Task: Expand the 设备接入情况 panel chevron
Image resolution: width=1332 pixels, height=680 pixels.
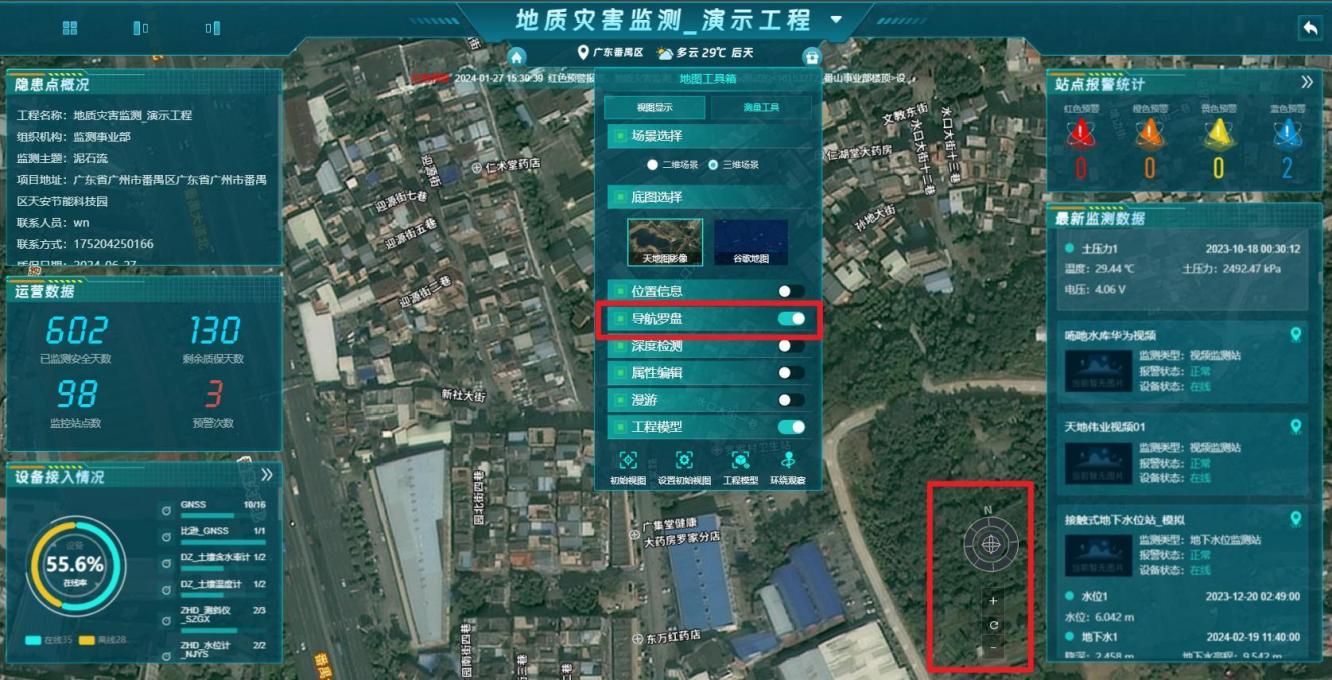Action: (x=266, y=475)
